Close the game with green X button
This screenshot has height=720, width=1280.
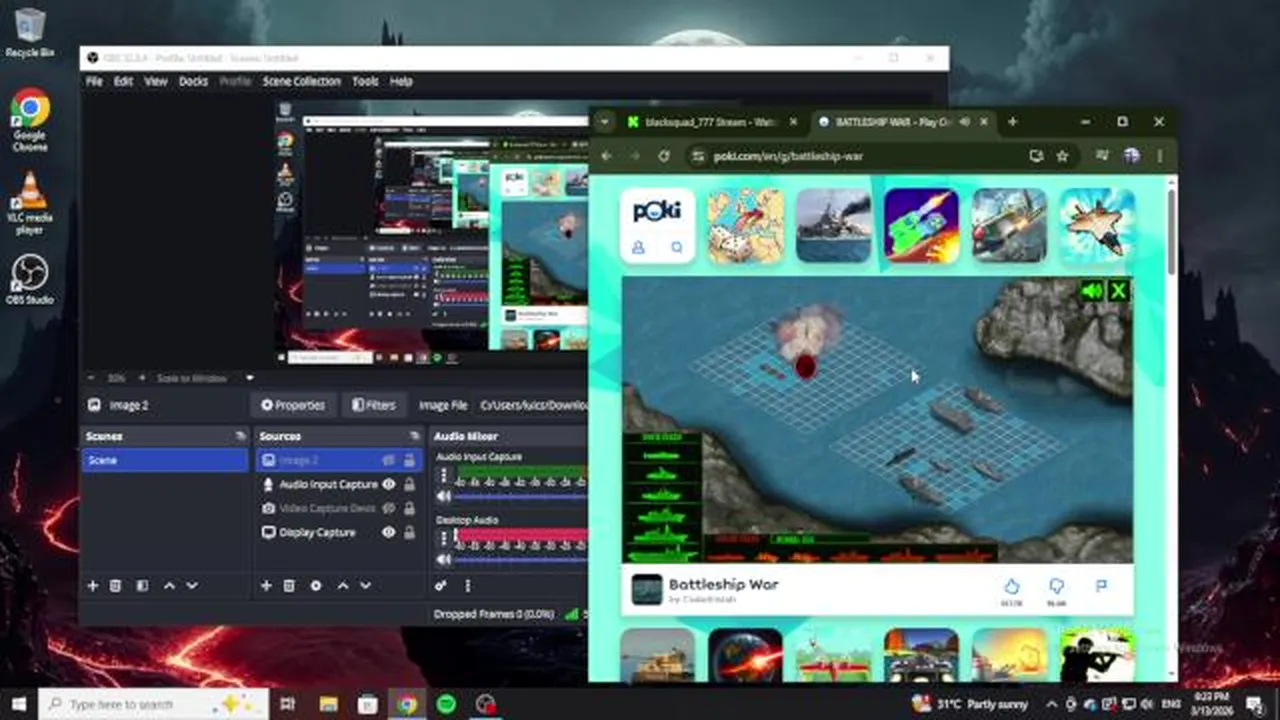pos(1118,291)
